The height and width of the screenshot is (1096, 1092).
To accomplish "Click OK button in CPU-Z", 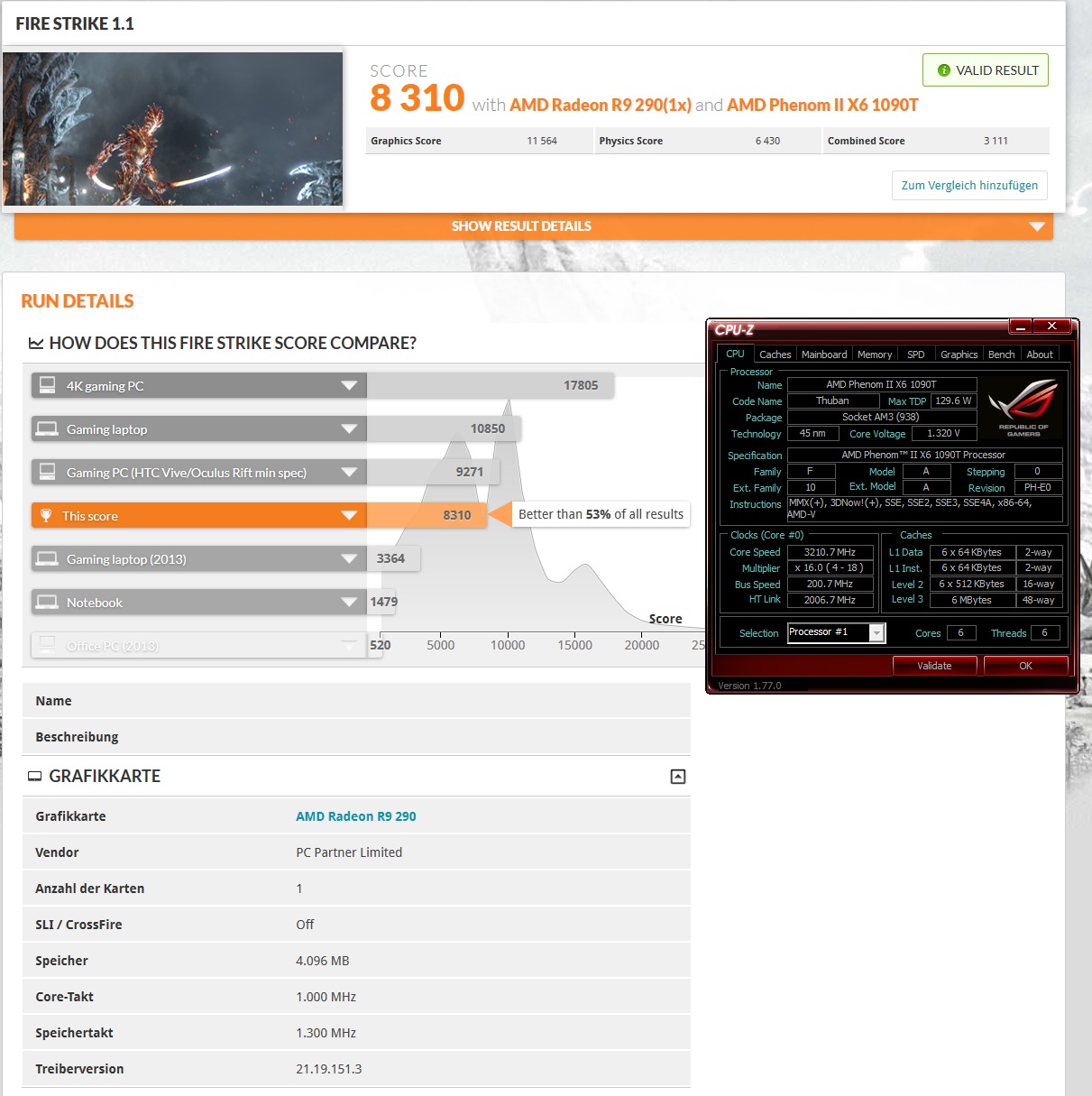I will (1025, 666).
